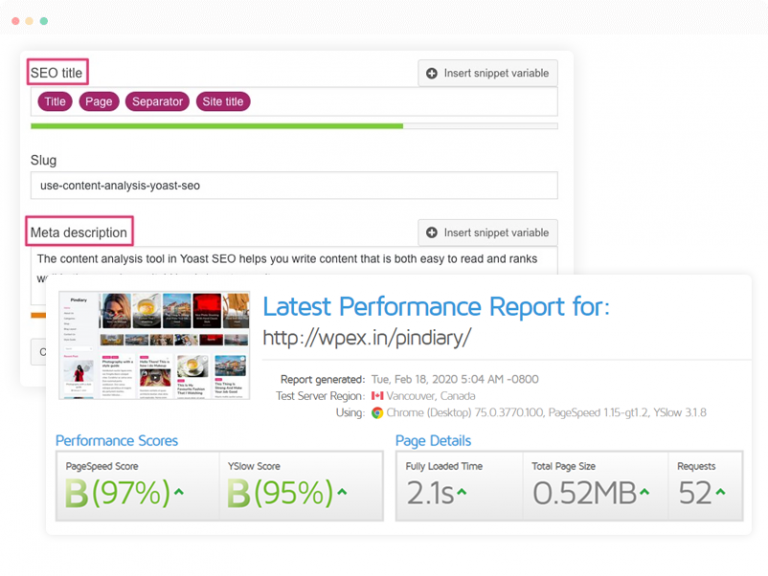Click the Performance Scores heading
768x576 pixels.
point(117,441)
